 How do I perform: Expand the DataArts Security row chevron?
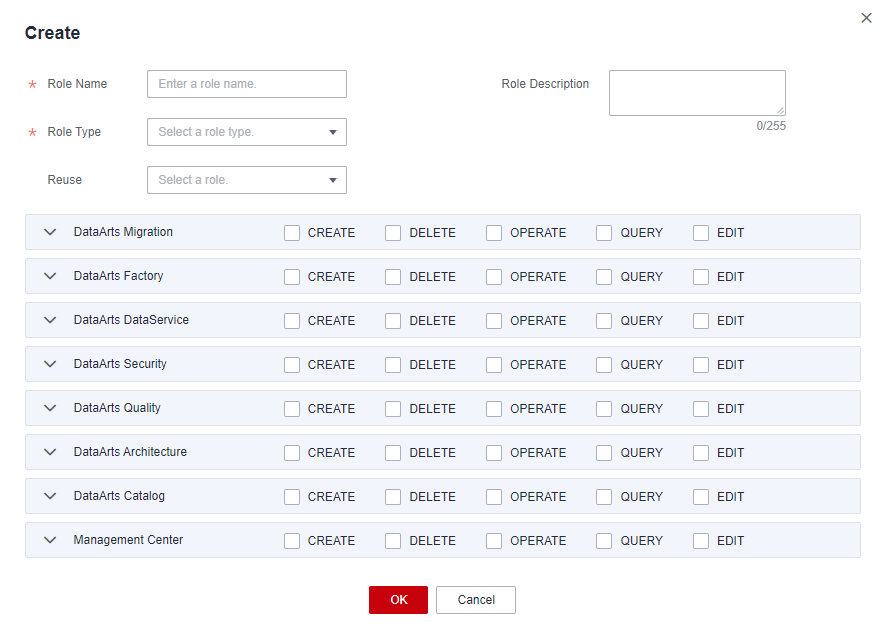[x=51, y=364]
